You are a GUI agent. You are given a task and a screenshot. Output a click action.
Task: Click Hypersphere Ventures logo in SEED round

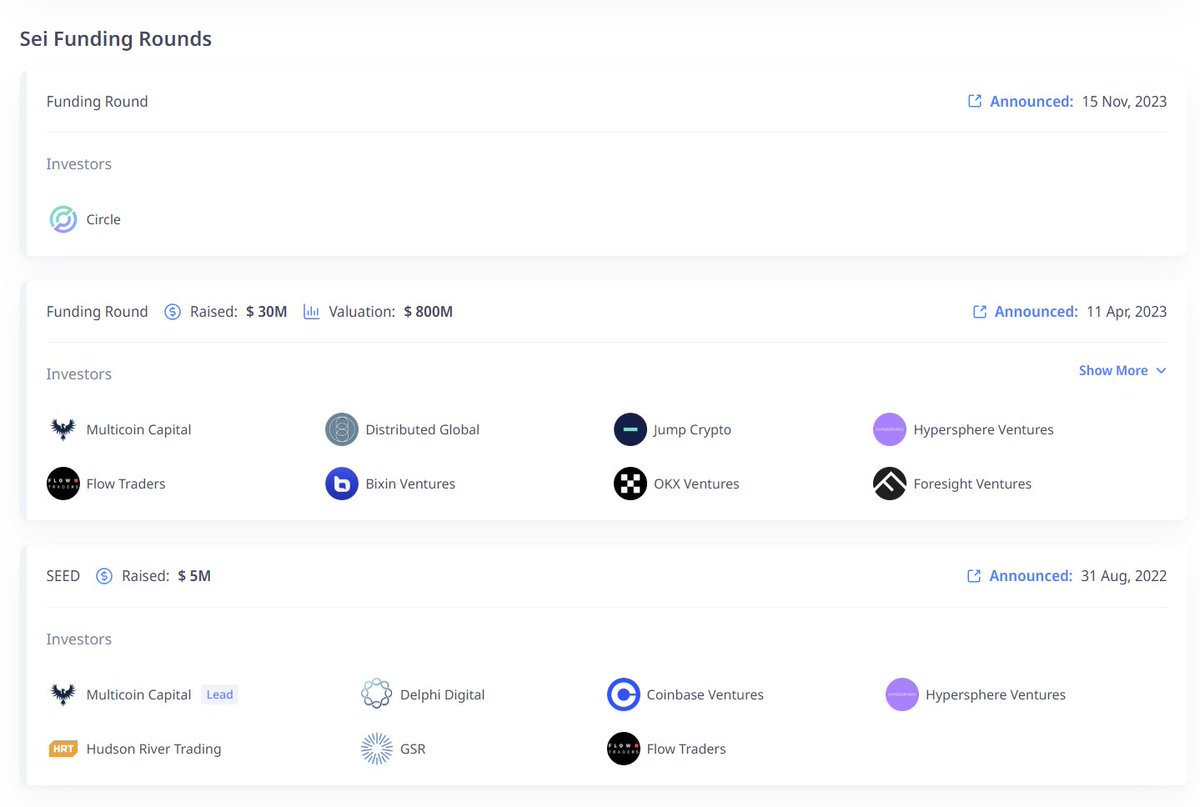[x=902, y=695]
